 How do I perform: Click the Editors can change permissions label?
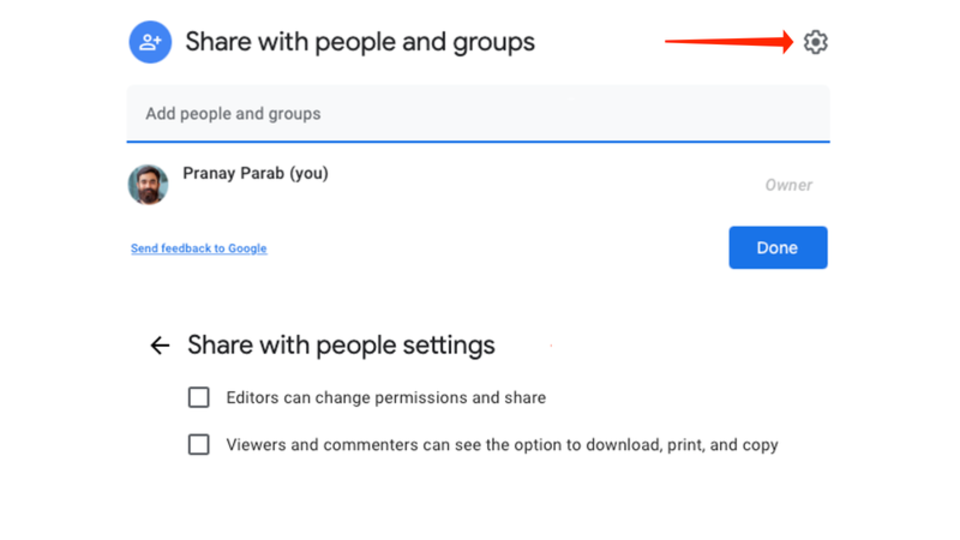click(x=386, y=398)
